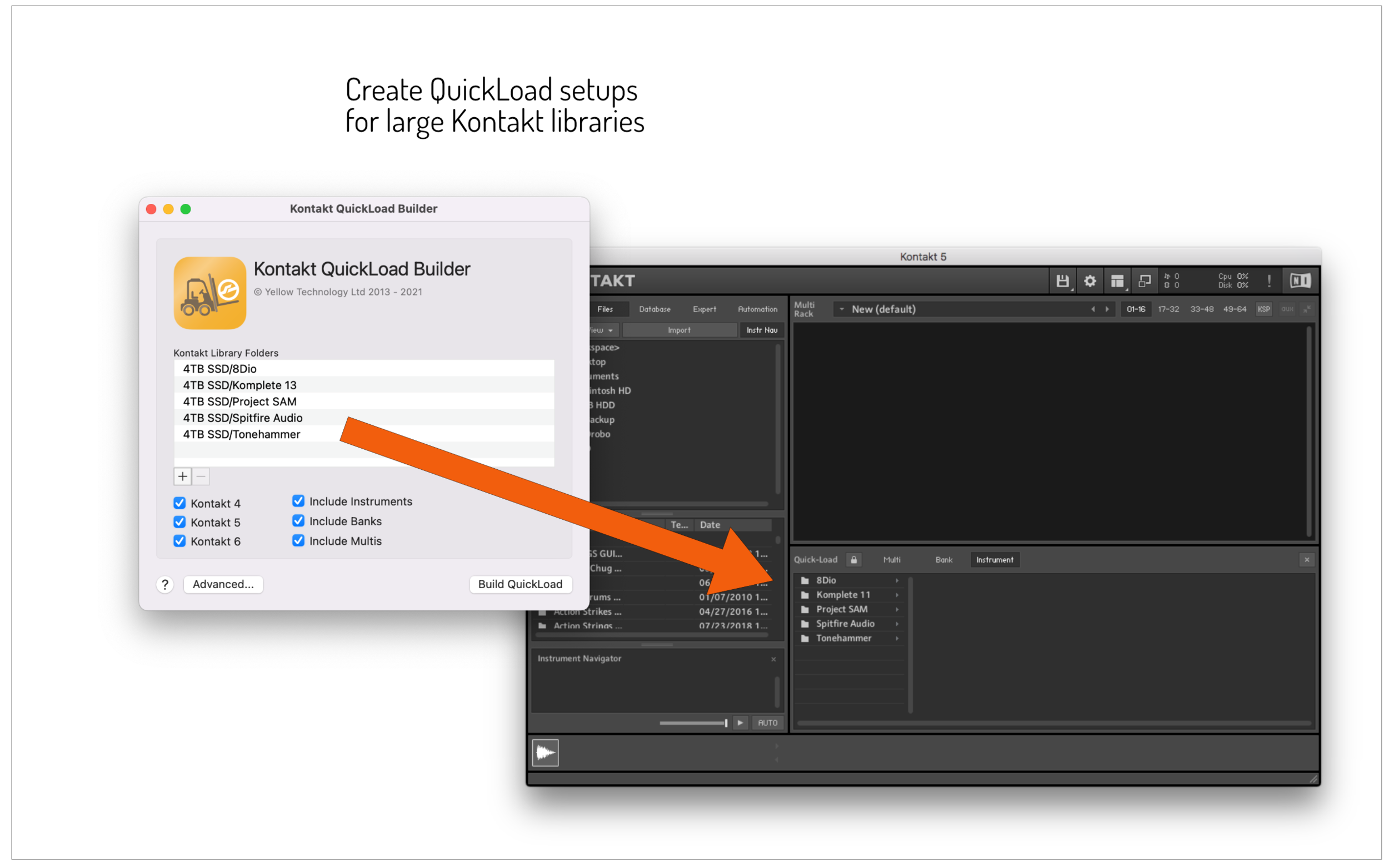Uncheck the Kontakt 4 checkbox
Screen dimensions: 1389x868
[179, 503]
